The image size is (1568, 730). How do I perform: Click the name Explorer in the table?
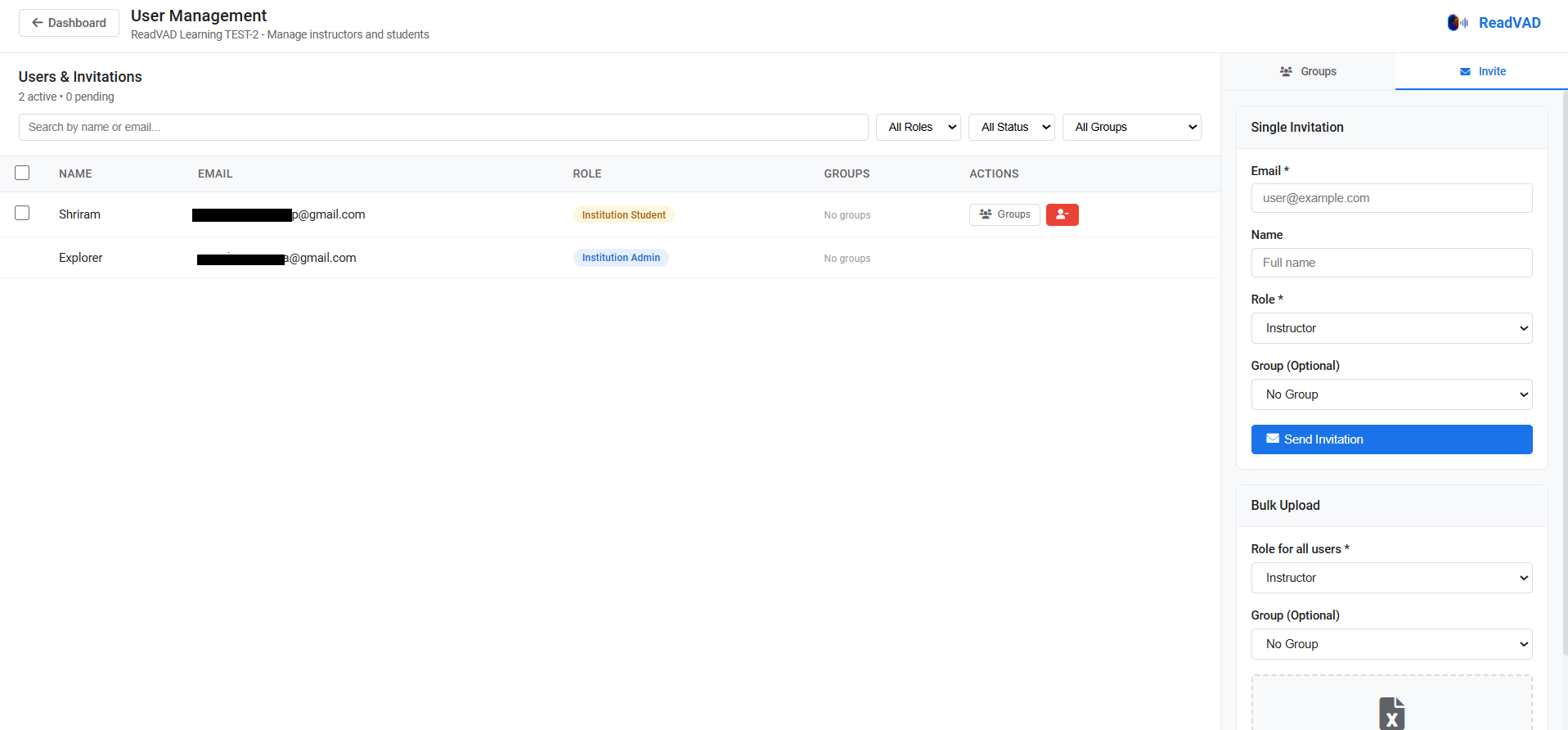(81, 258)
